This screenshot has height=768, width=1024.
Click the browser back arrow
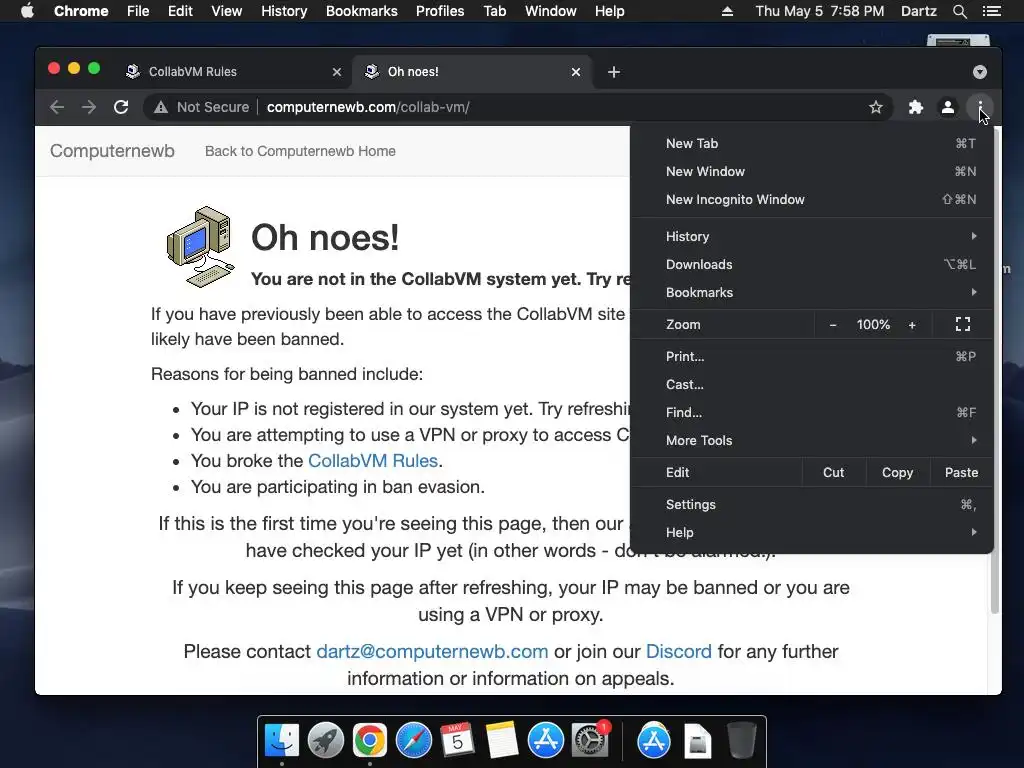click(57, 107)
